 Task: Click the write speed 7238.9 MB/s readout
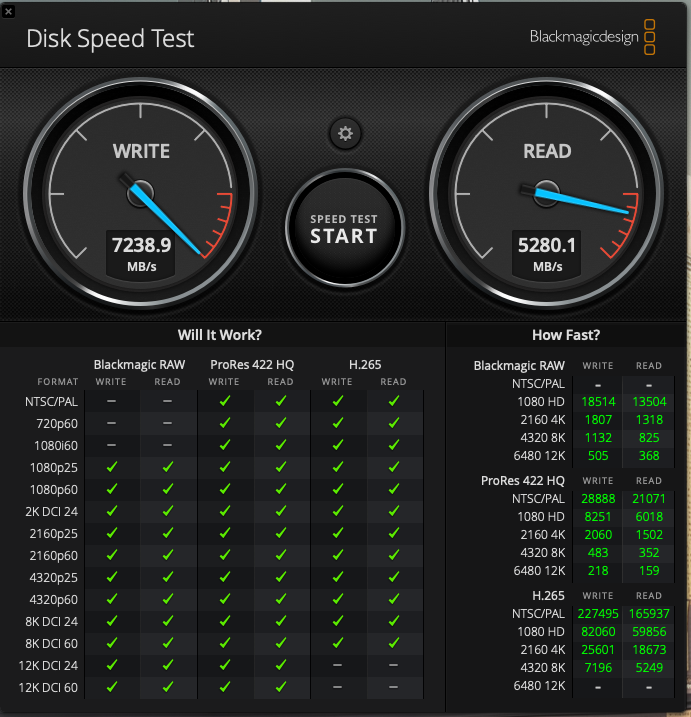coord(141,252)
